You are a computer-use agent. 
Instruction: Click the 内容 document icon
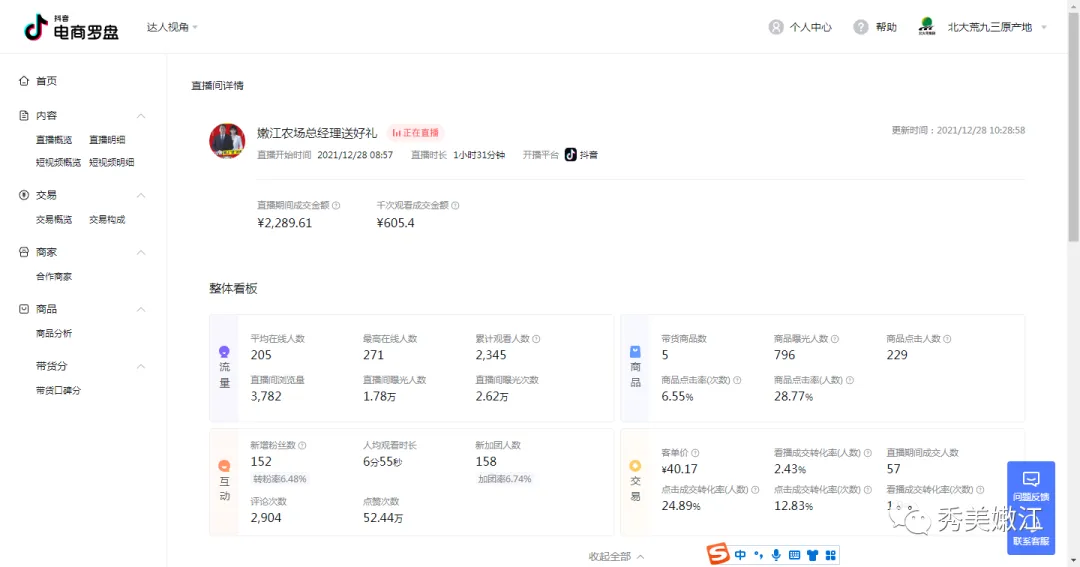click(x=24, y=115)
